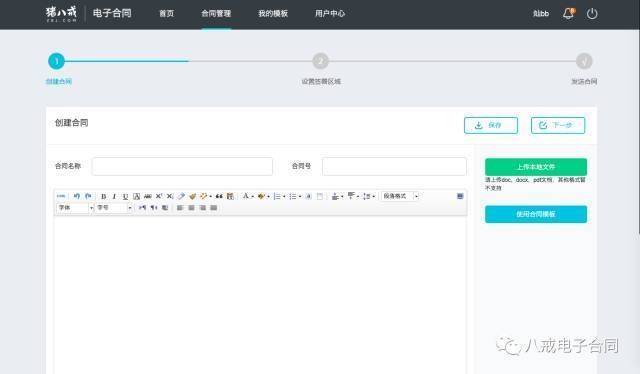Image resolution: width=640 pixels, height=374 pixels.
Task: Click the 下一步 next step button
Action: point(558,125)
